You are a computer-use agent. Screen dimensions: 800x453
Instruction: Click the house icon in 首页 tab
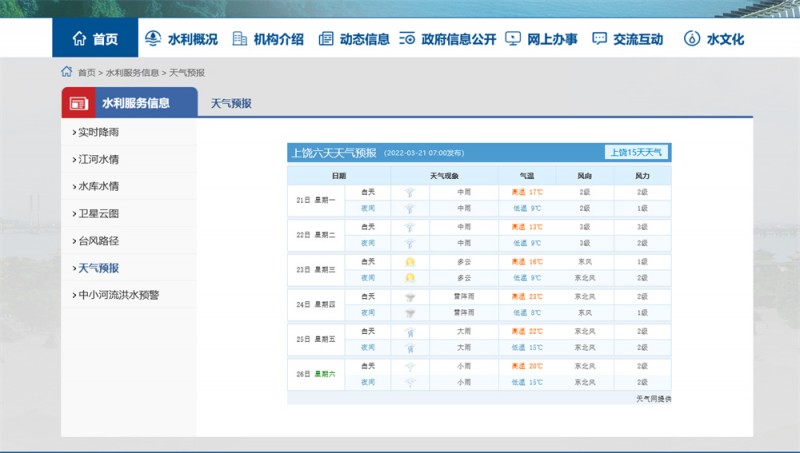79,38
